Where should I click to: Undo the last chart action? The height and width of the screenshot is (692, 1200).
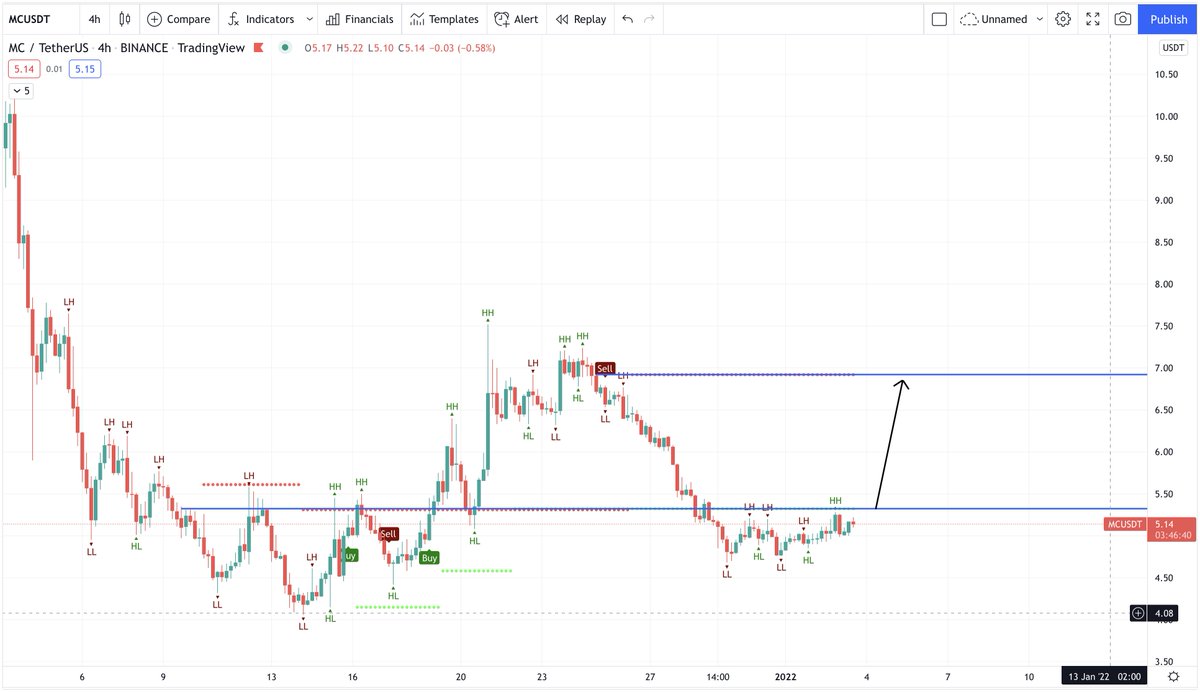[627, 19]
